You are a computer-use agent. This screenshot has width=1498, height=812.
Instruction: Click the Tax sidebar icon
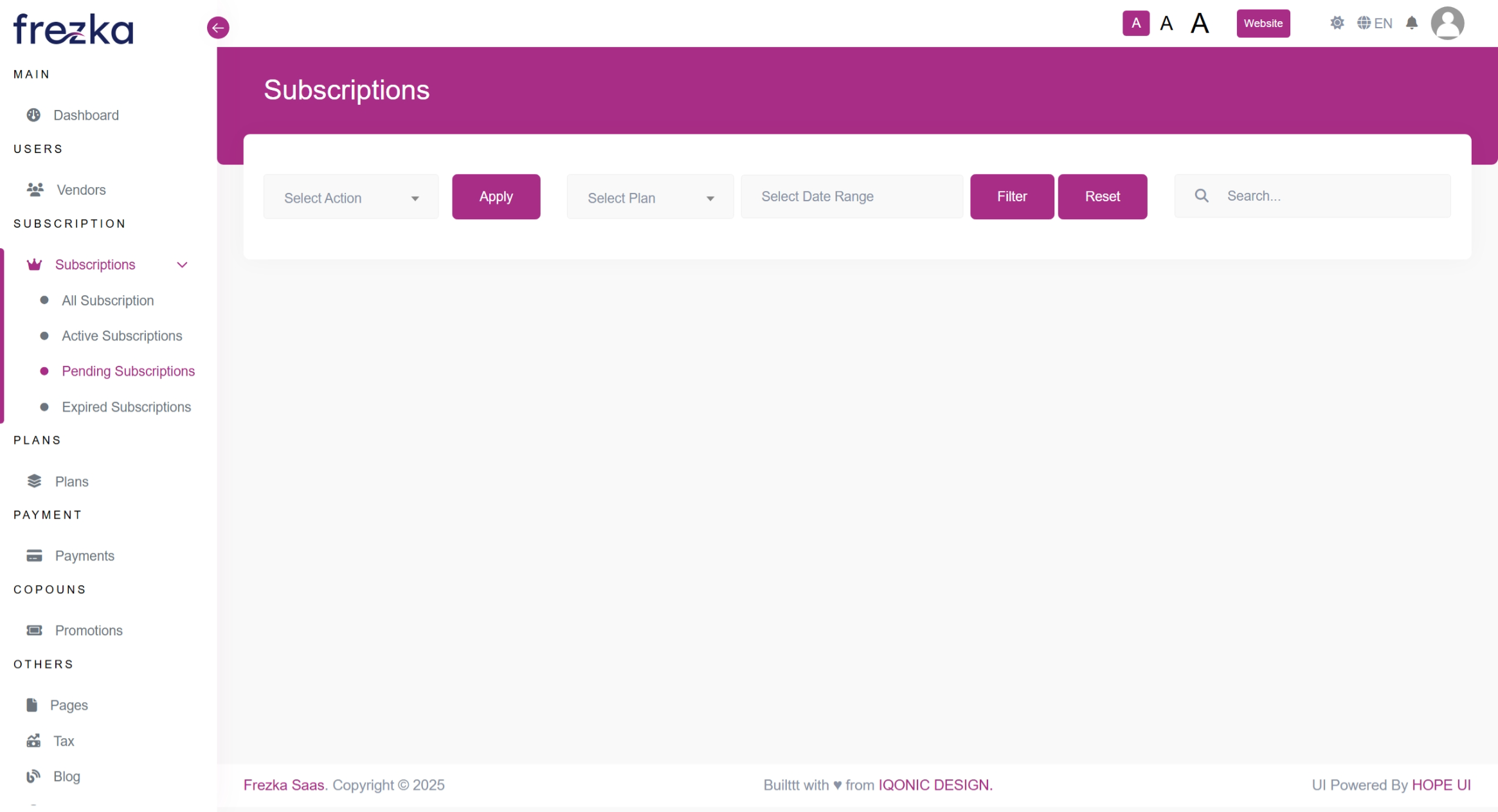click(33, 741)
